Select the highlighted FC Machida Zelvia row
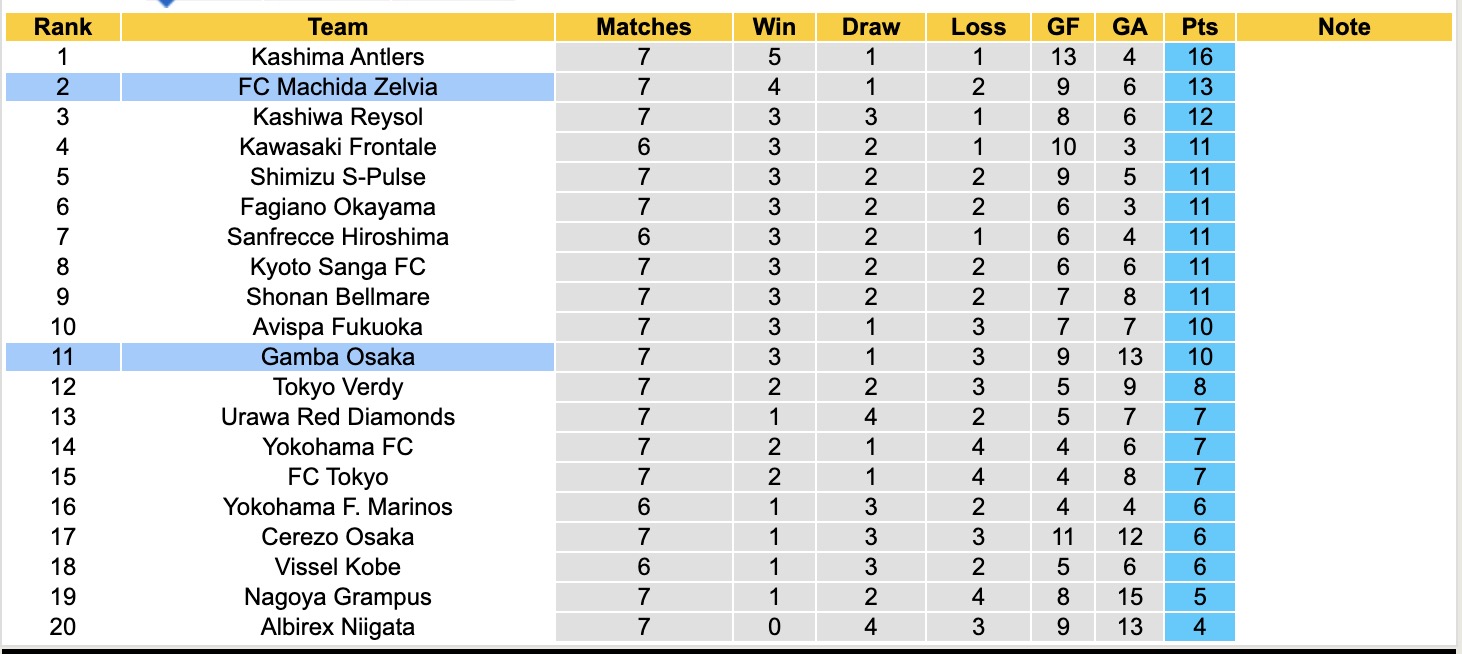The image size is (1462, 654). pyautogui.click(x=338, y=87)
